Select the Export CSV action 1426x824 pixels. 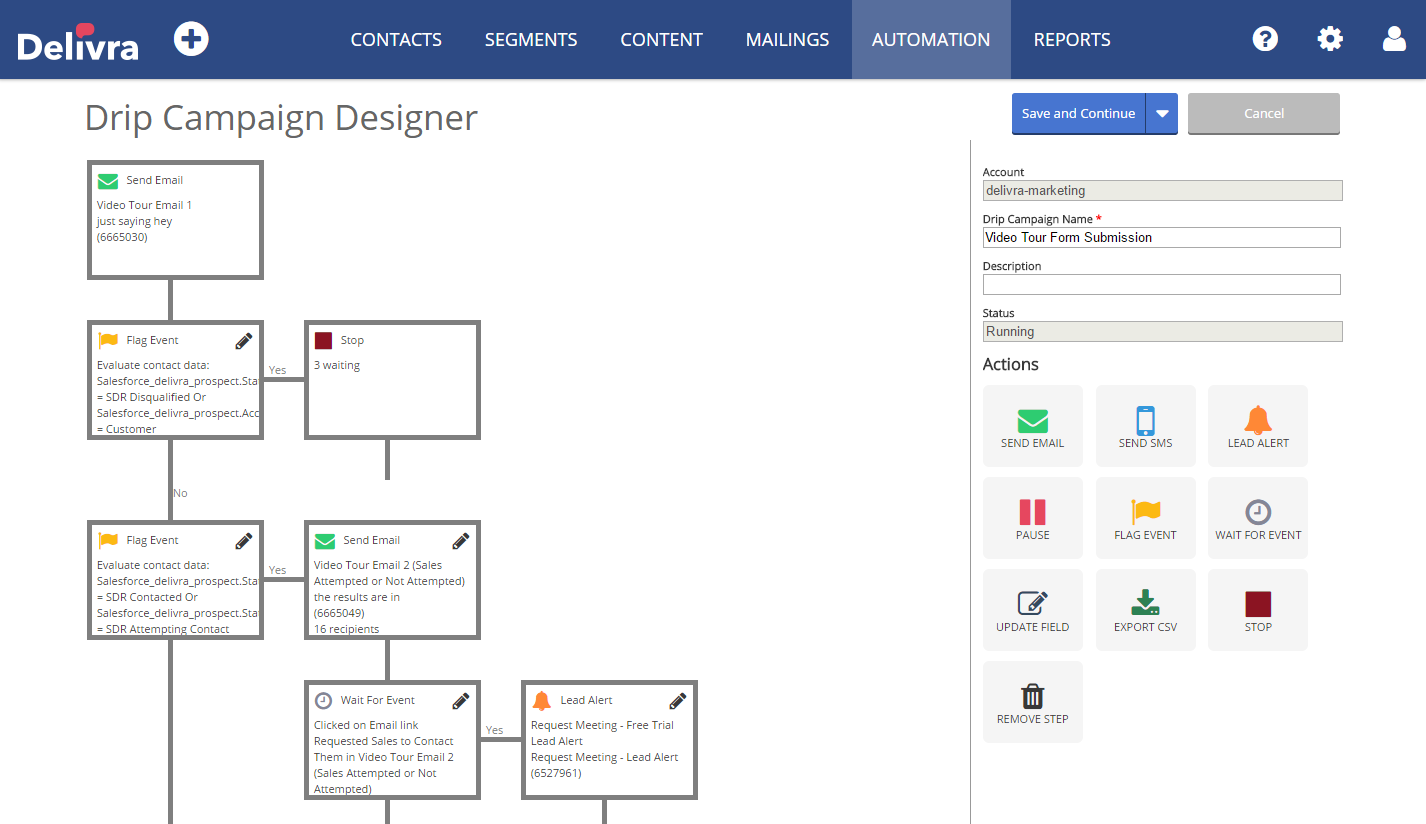click(x=1146, y=610)
